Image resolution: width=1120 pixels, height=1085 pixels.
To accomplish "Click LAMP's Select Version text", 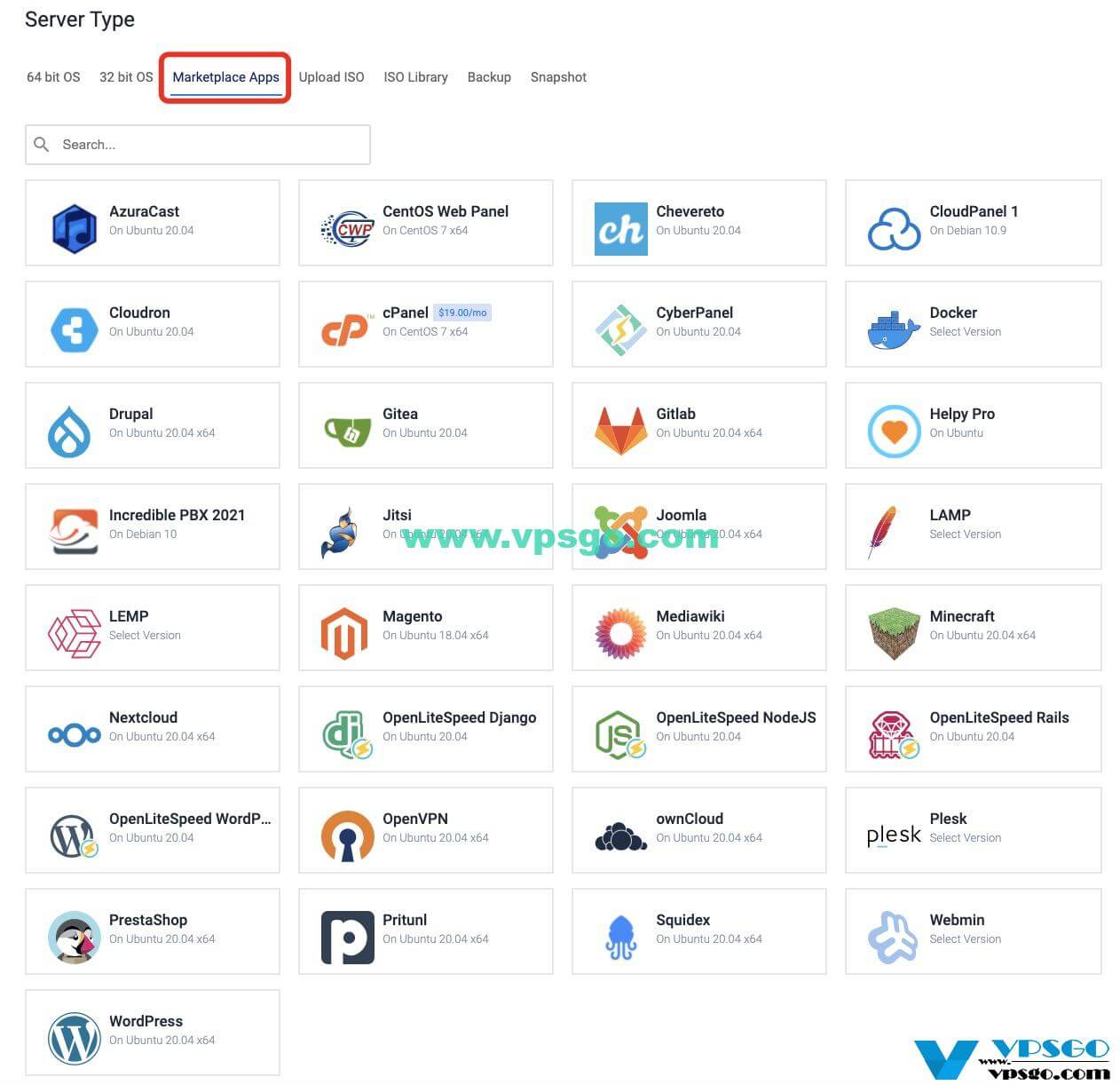I will click(965, 534).
